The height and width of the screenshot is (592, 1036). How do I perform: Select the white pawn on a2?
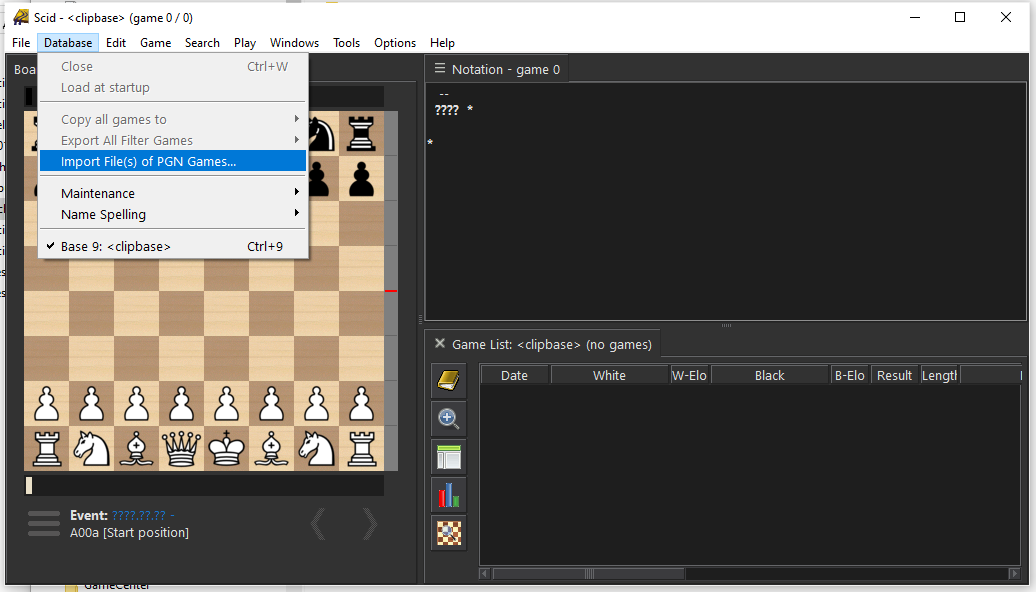(47, 404)
